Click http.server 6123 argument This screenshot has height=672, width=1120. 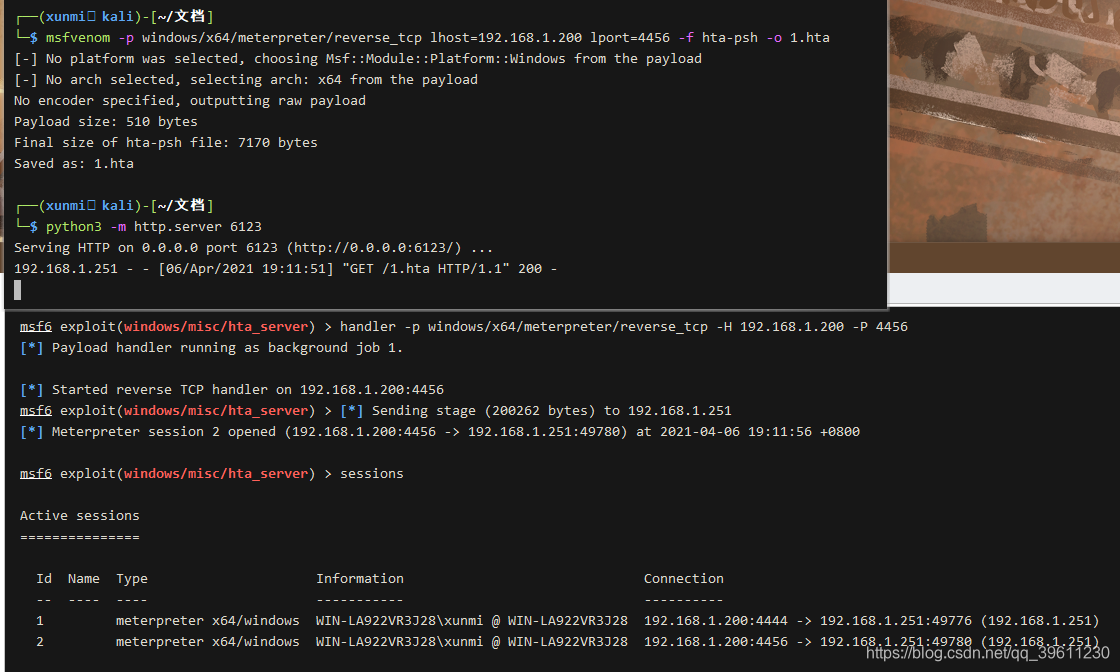click(198, 226)
